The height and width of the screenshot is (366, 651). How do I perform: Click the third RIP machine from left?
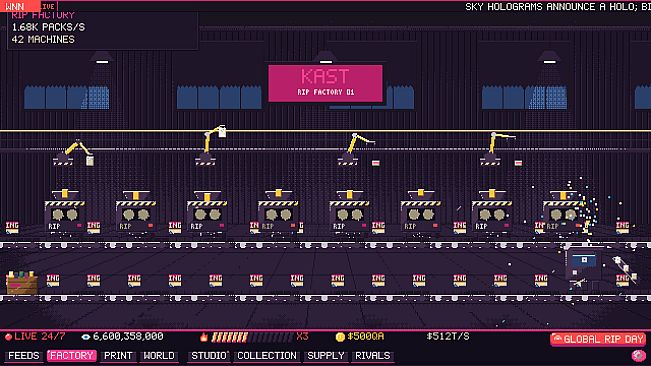click(x=207, y=213)
